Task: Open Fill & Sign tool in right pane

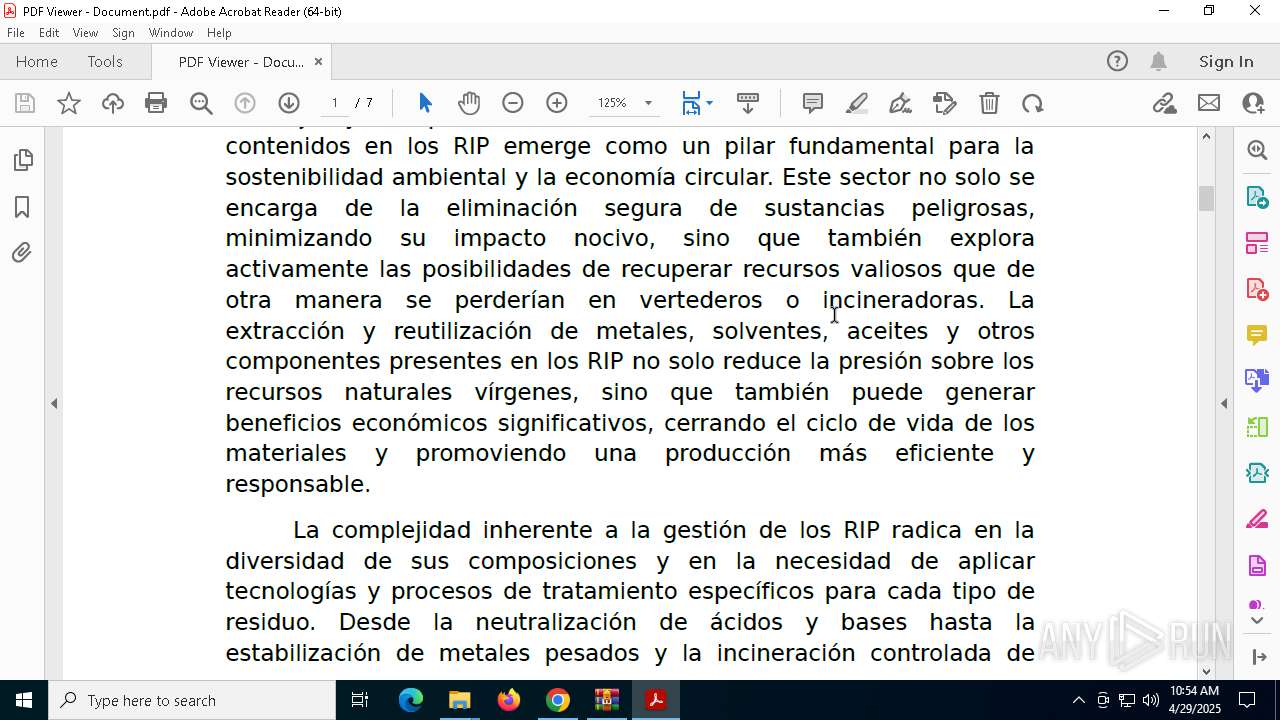Action: [x=1257, y=520]
